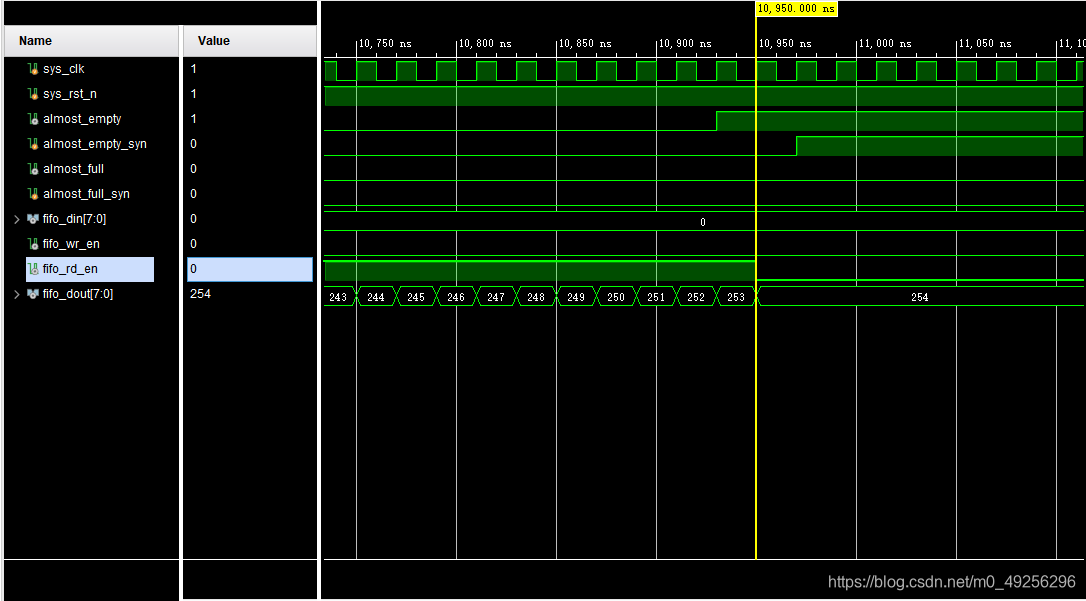This screenshot has width=1086, height=601.
Task: Select the almost_empty signal name
Action: tap(82, 119)
